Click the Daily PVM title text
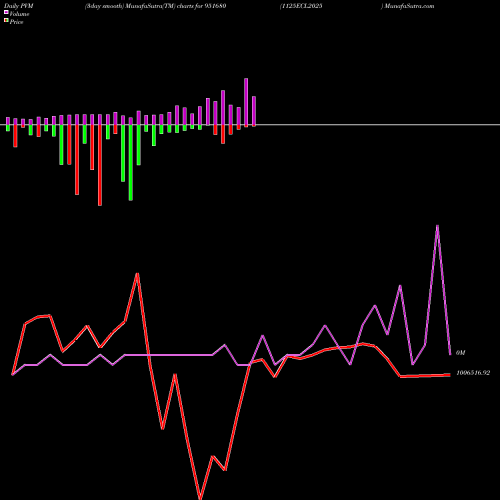The width and height of the screenshot is (500, 500). 19,6
